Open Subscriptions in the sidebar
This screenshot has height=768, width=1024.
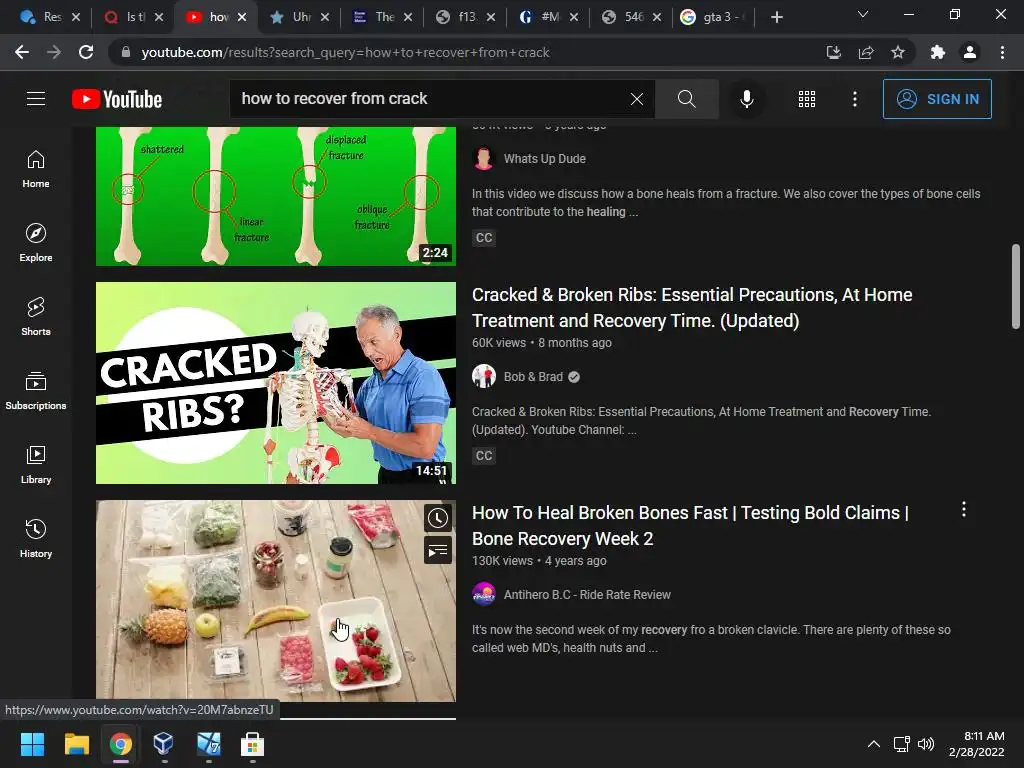click(36, 391)
